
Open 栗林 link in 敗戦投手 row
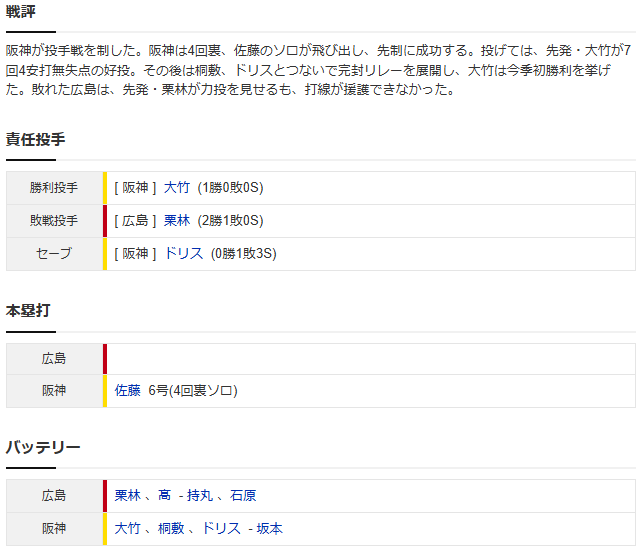click(x=177, y=221)
